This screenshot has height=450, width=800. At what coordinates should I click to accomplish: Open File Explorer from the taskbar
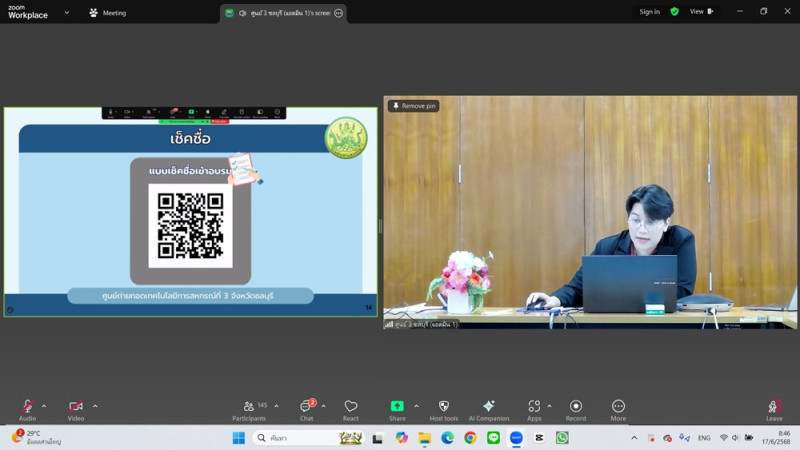(424, 438)
